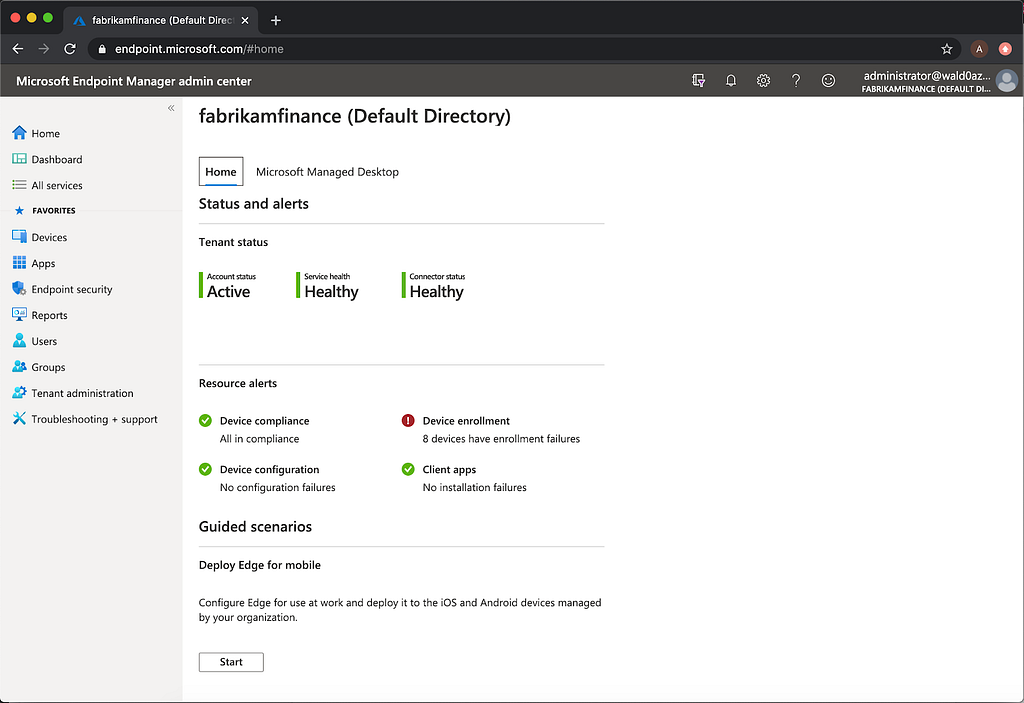The width and height of the screenshot is (1024, 703).
Task: Switch to the Home tab
Action: [x=221, y=171]
